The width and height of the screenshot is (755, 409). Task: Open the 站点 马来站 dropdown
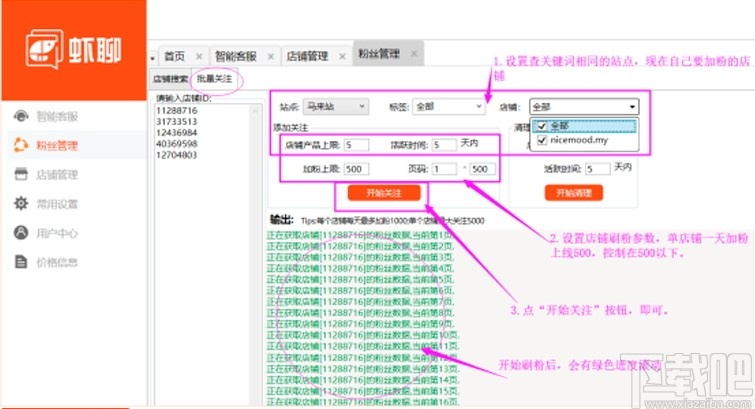point(336,106)
